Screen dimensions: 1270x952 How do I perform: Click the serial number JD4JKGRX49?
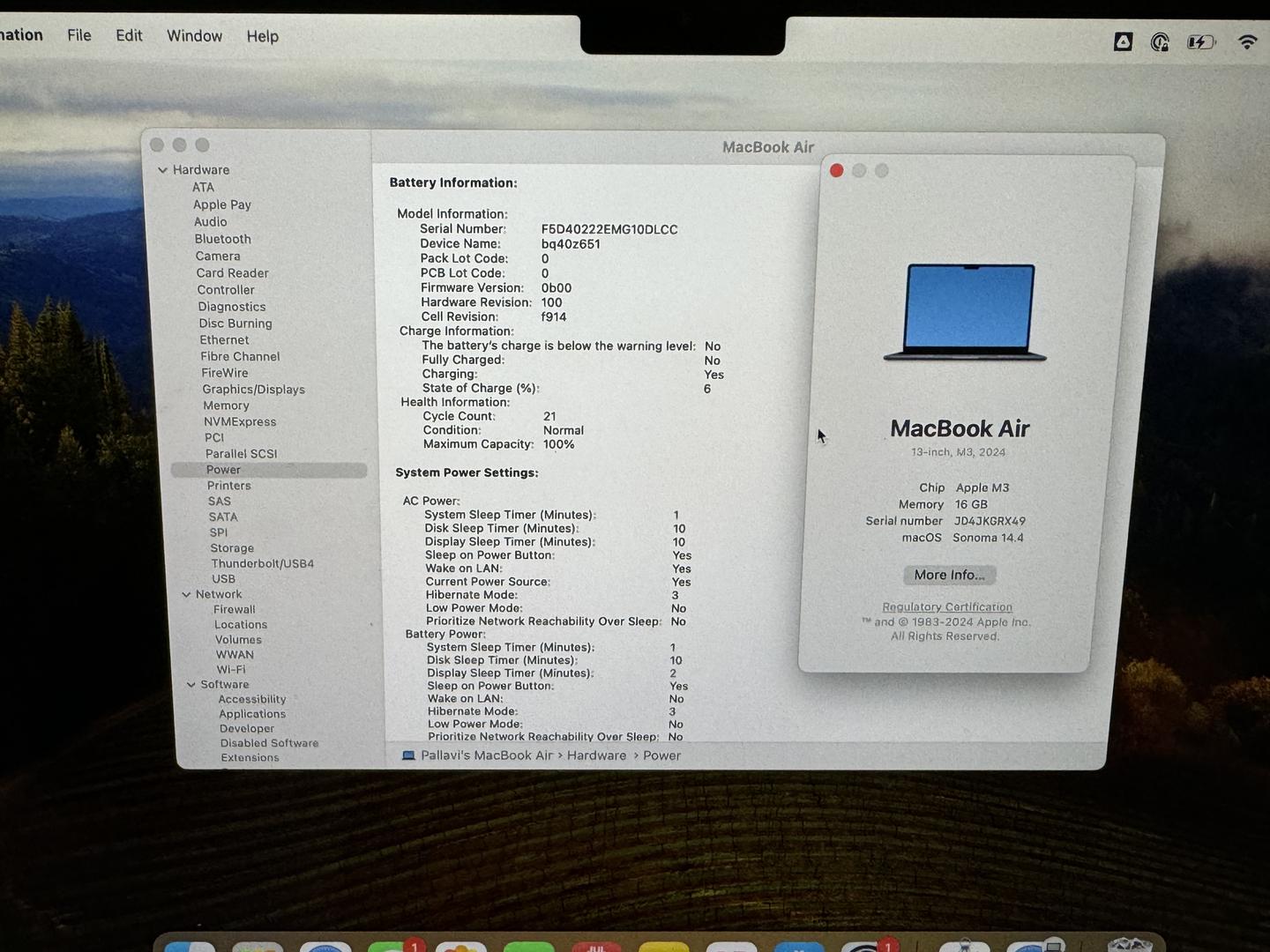(990, 522)
